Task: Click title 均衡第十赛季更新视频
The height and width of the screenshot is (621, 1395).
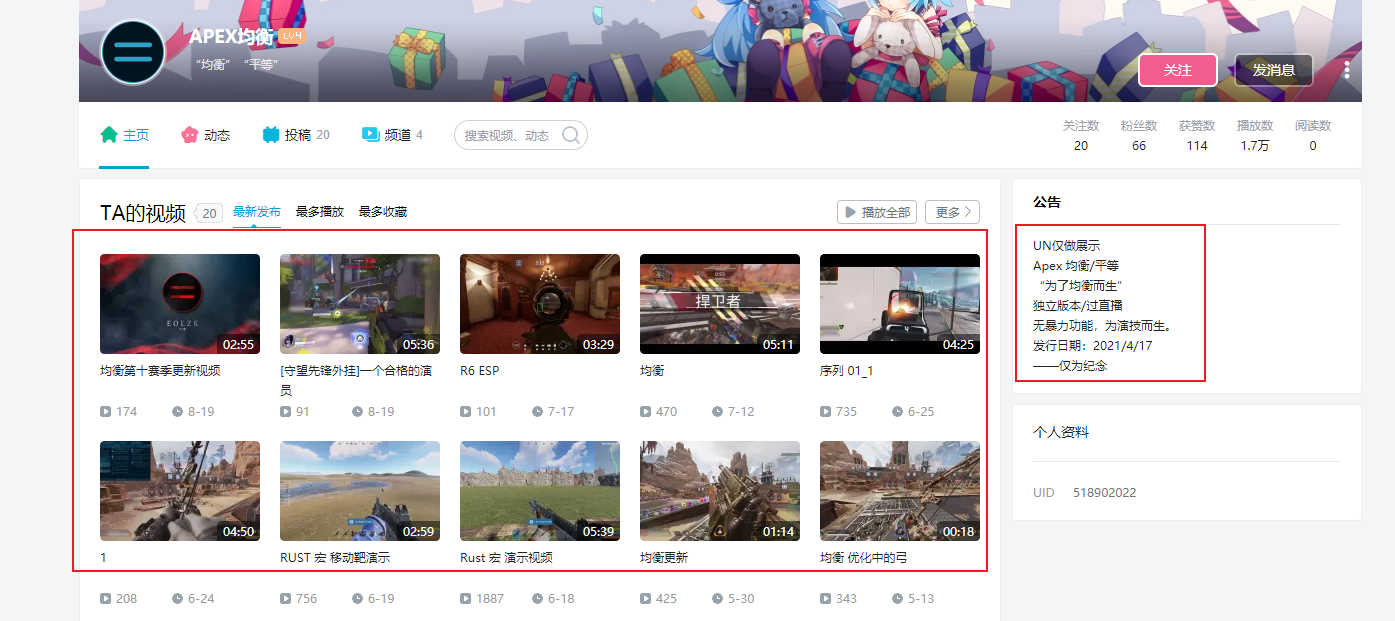Action: (160, 370)
